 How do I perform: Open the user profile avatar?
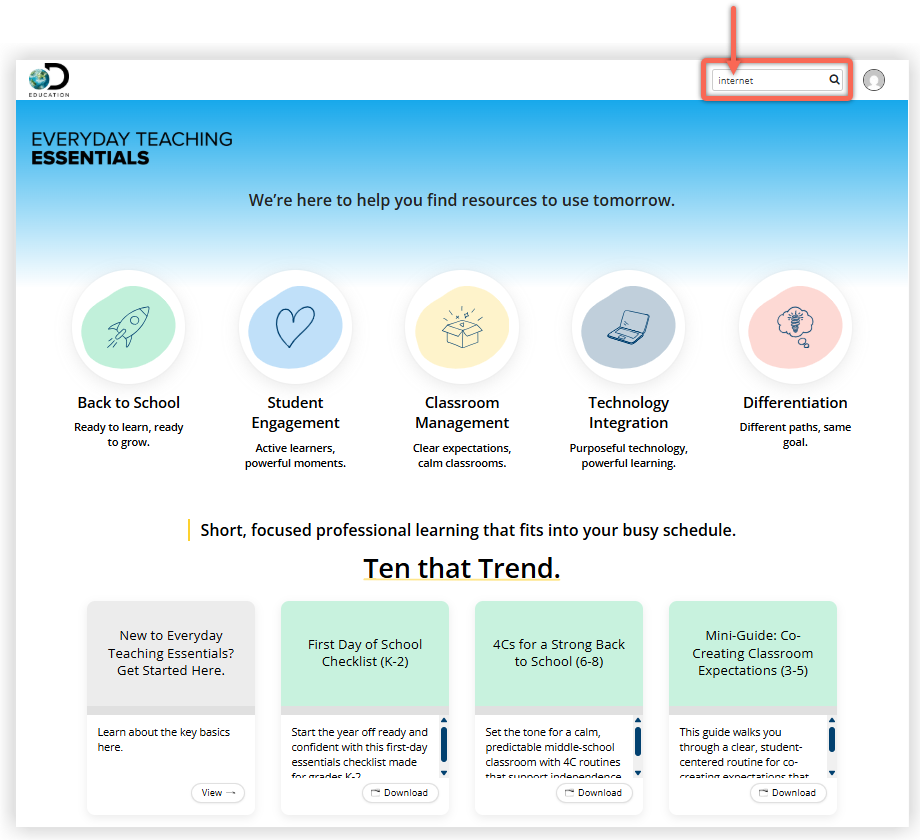(874, 80)
